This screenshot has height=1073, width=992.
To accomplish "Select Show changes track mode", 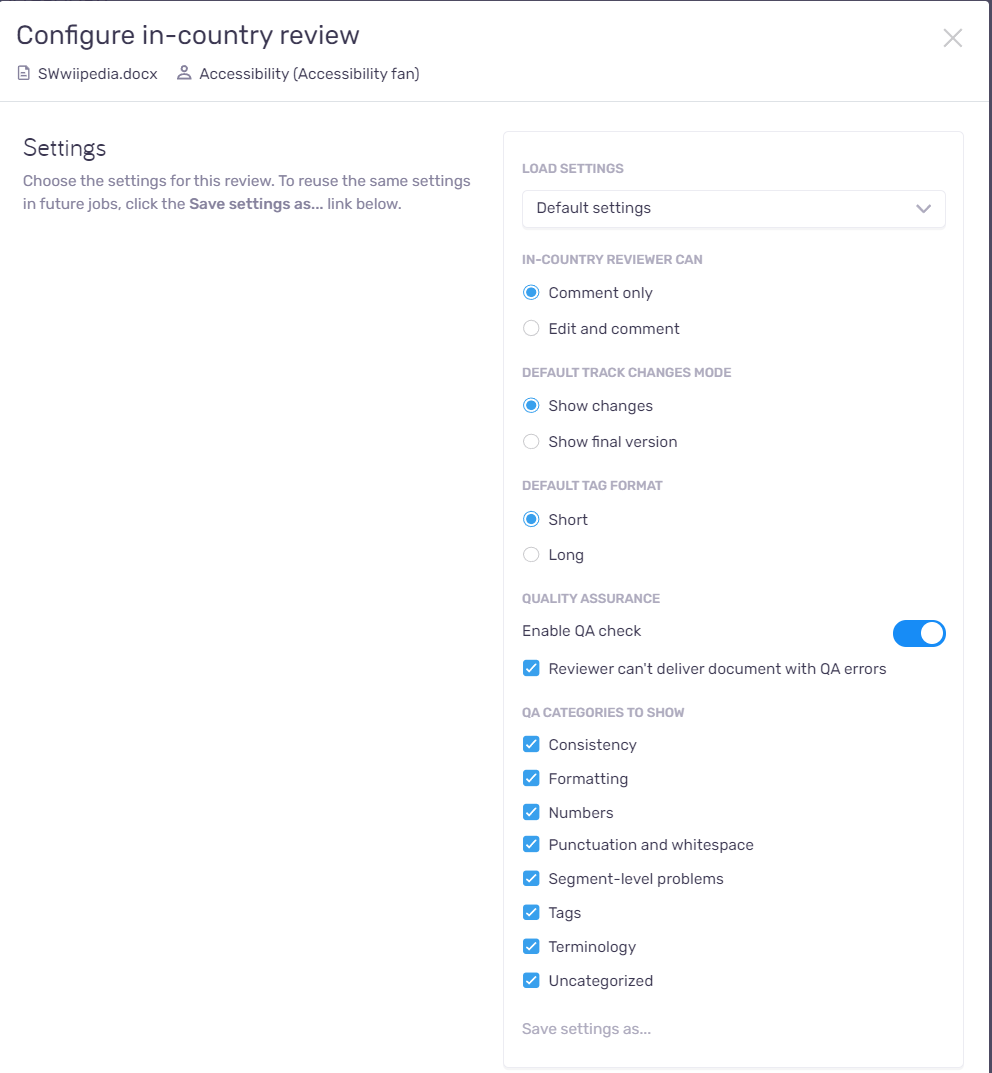I will pyautogui.click(x=531, y=406).
